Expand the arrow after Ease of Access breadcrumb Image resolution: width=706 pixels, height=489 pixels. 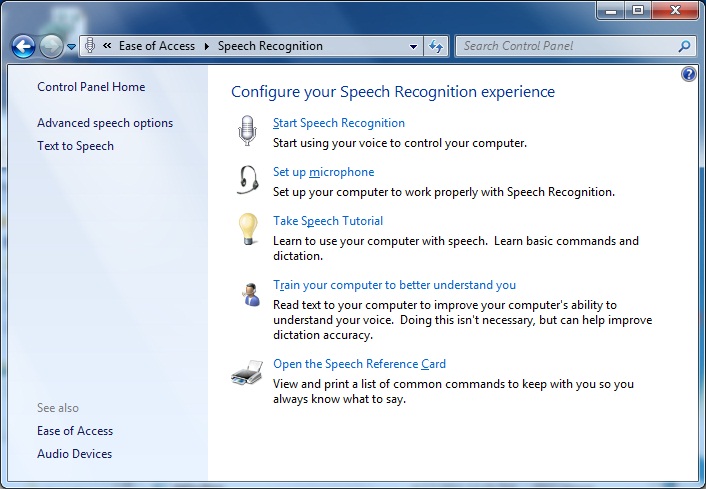click(x=207, y=46)
